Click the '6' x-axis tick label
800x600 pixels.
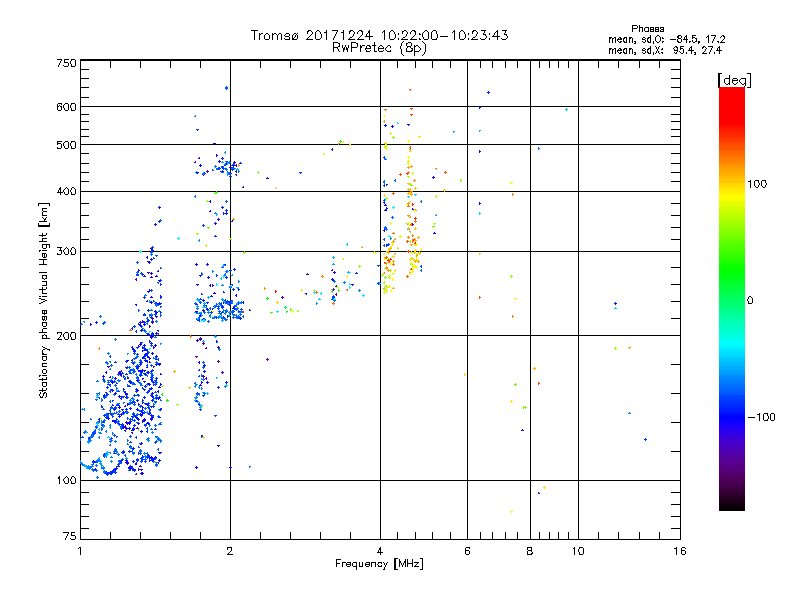pyautogui.click(x=467, y=551)
